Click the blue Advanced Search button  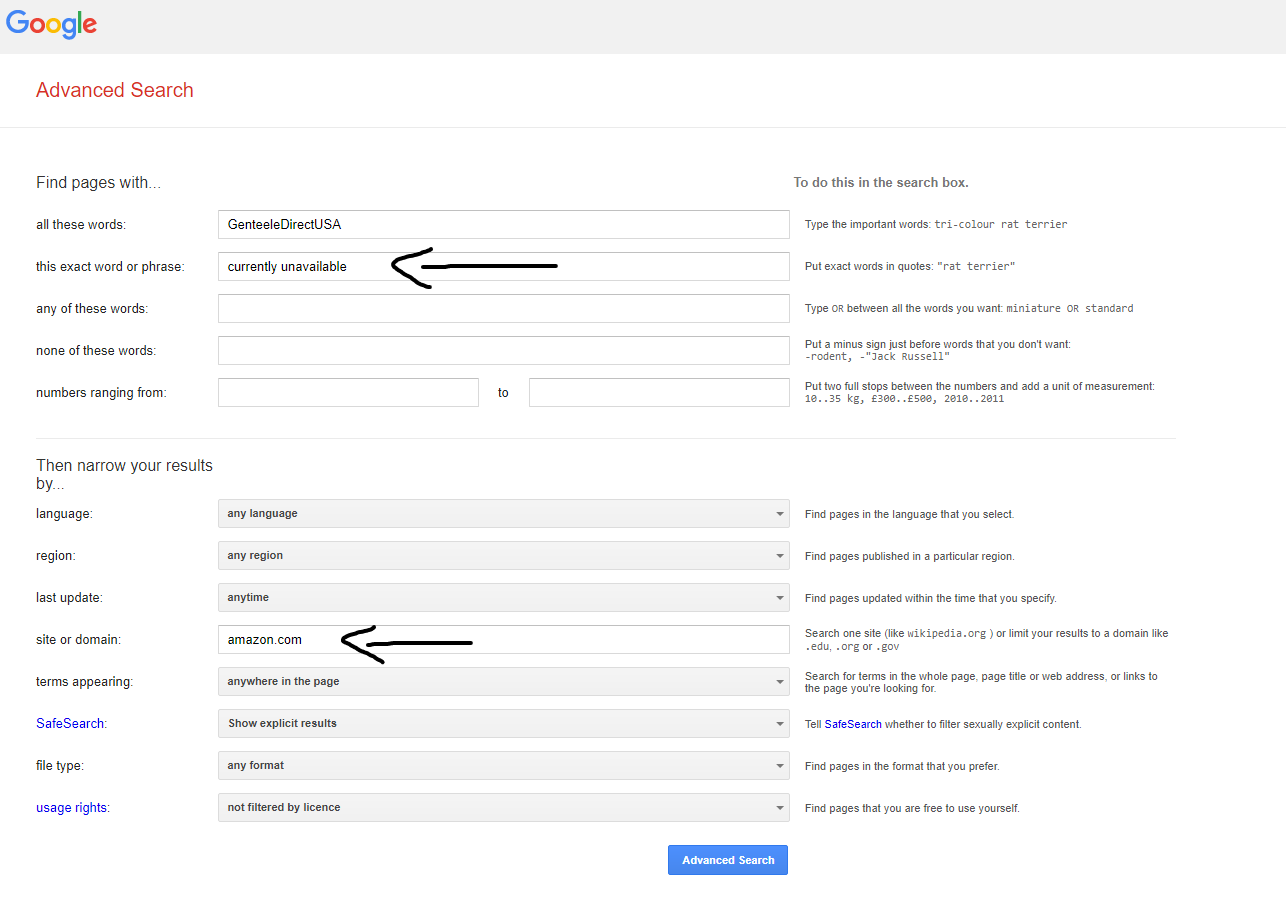point(728,860)
